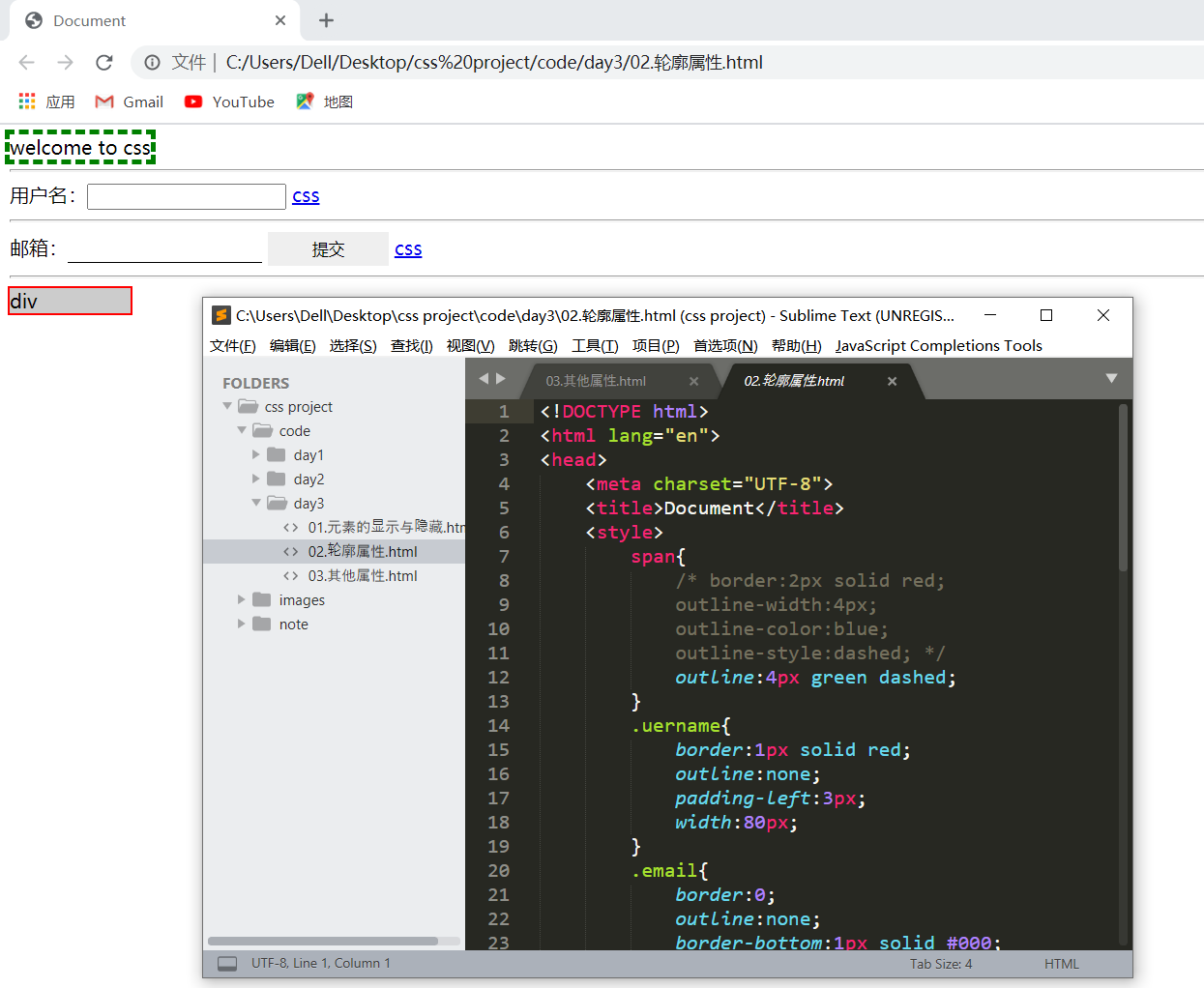Expand the day1 folder
1204x988 pixels.
click(256, 454)
